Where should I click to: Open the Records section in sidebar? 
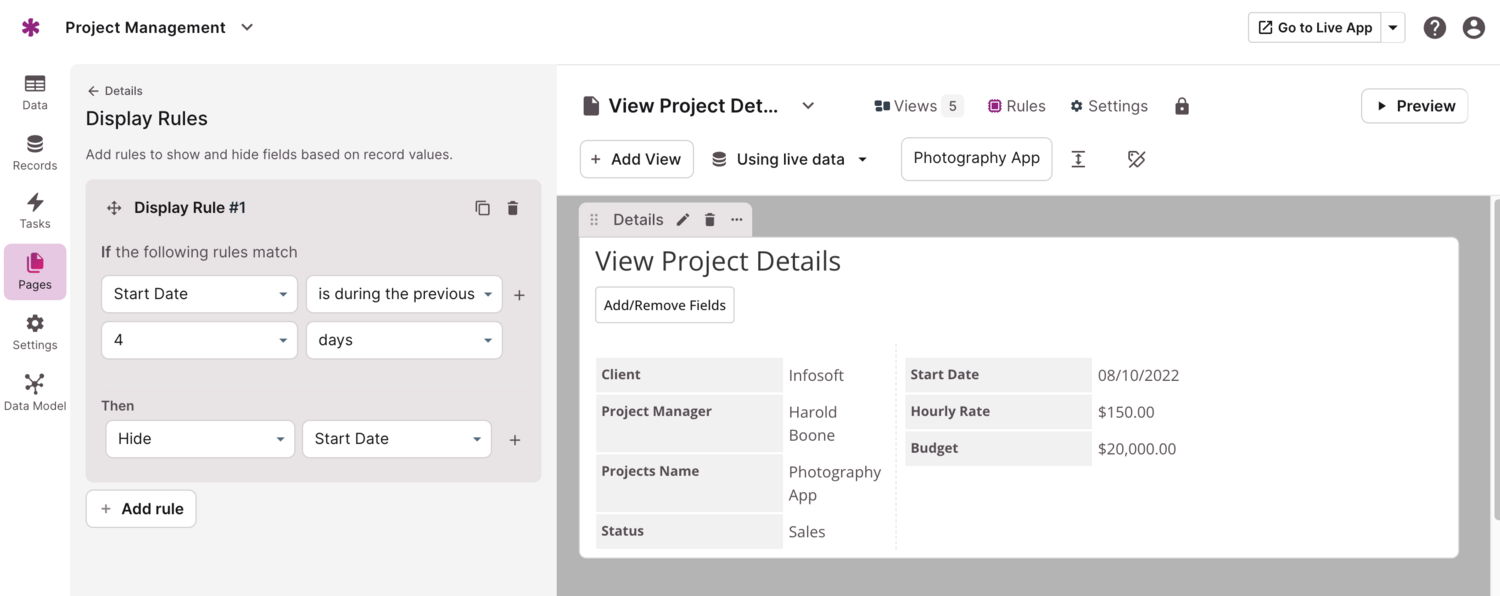point(35,153)
